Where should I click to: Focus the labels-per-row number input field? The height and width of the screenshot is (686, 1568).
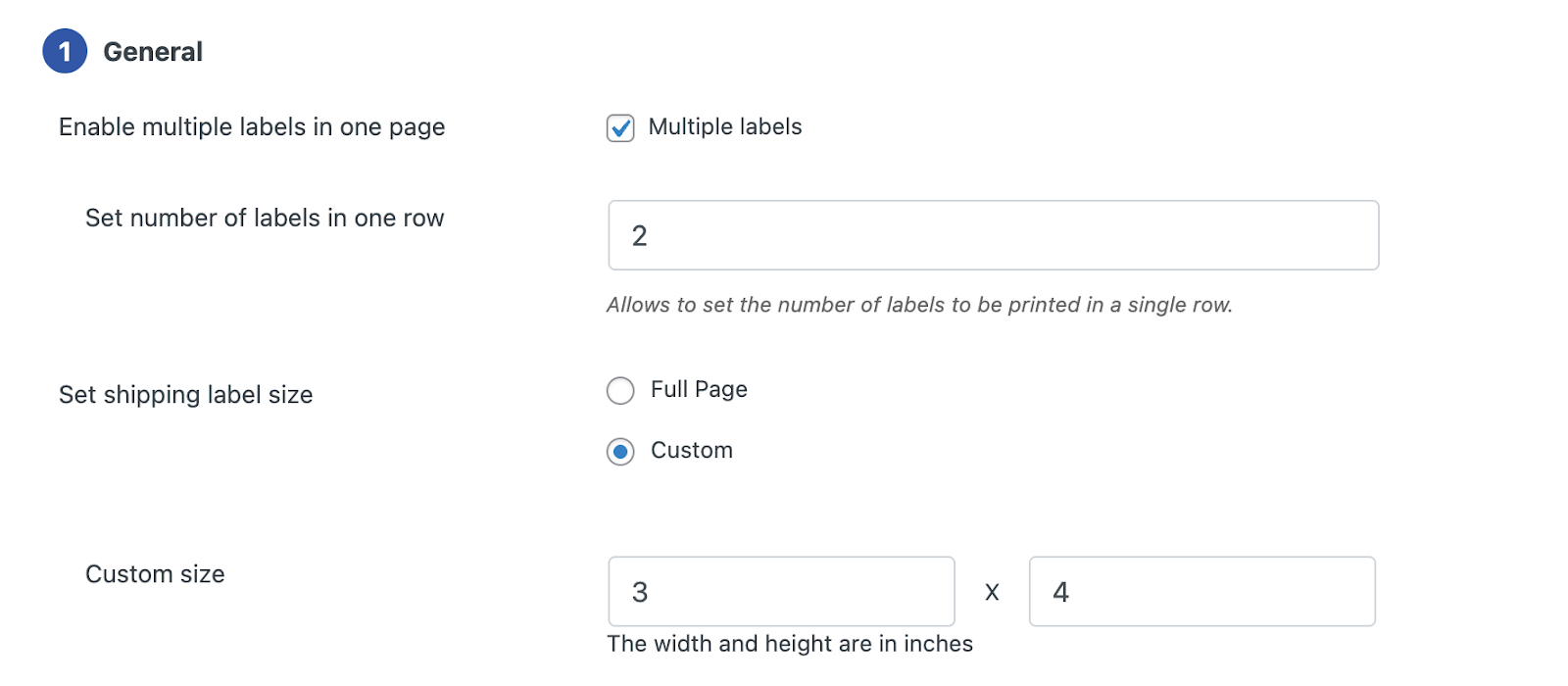point(993,235)
